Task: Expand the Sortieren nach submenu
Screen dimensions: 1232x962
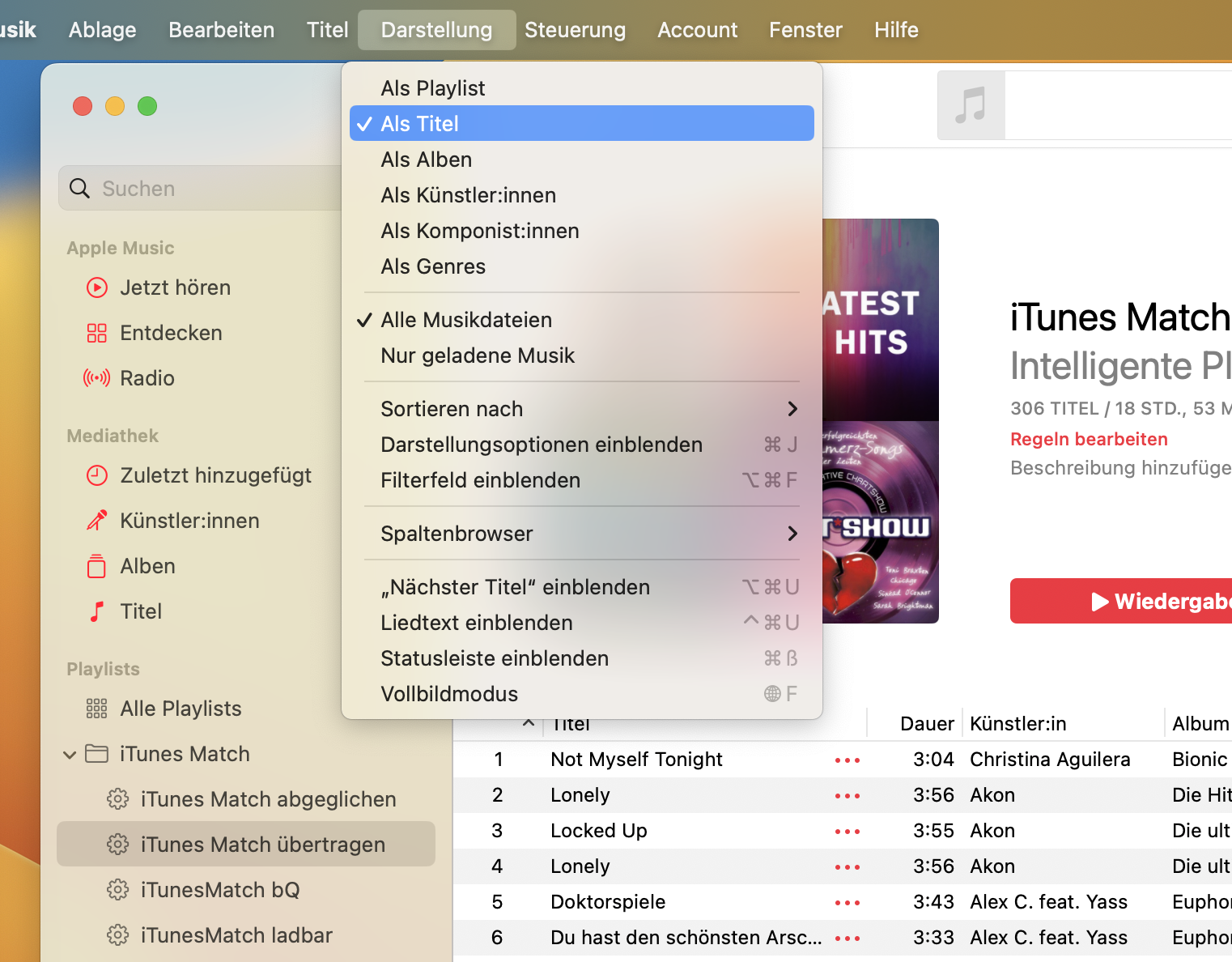Action: 582,409
